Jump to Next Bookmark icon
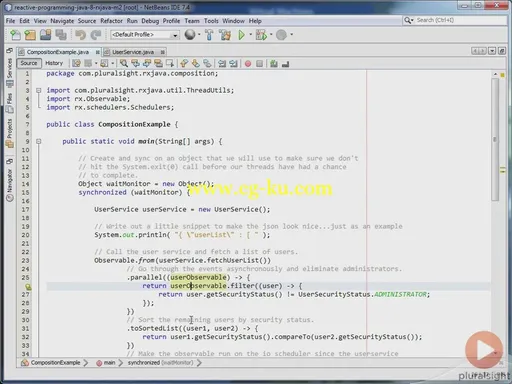The image size is (512, 384). pyautogui.click(x=195, y=63)
